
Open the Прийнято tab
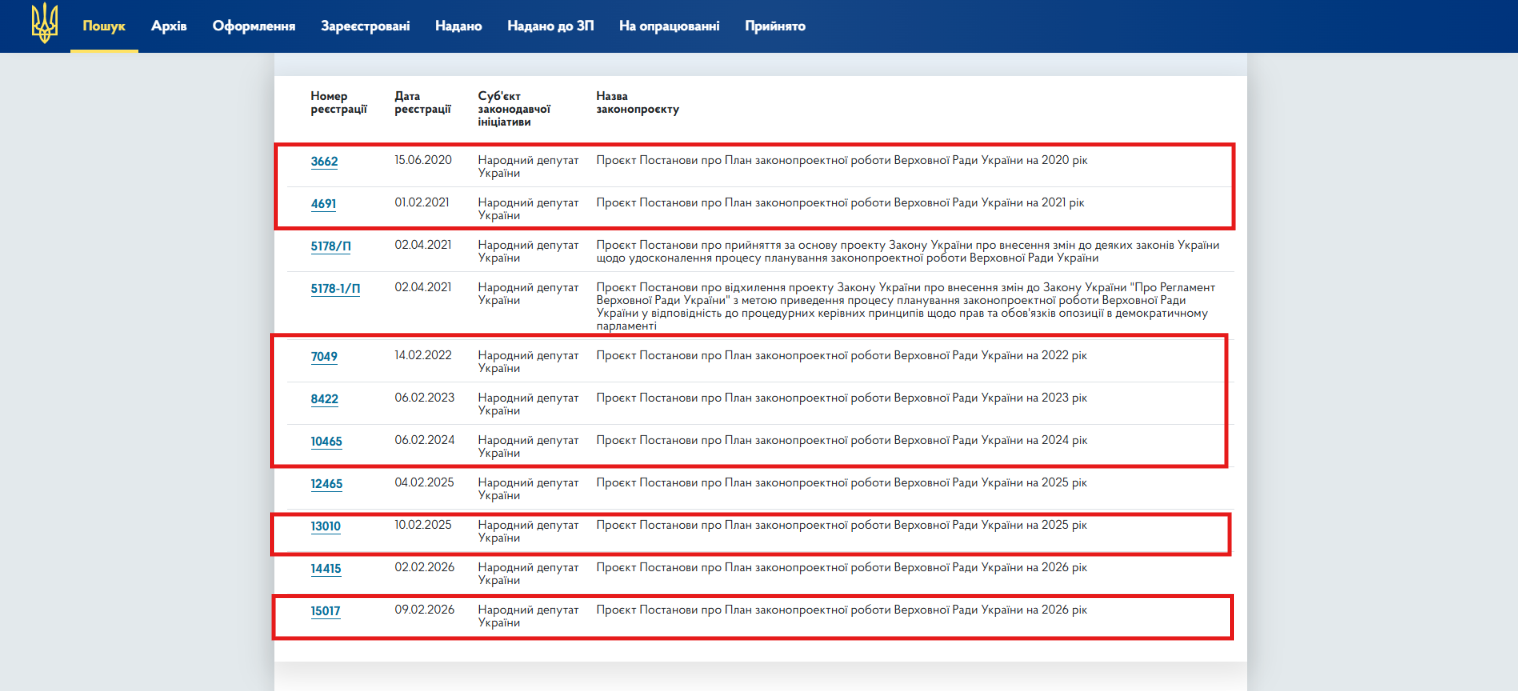coord(775,26)
